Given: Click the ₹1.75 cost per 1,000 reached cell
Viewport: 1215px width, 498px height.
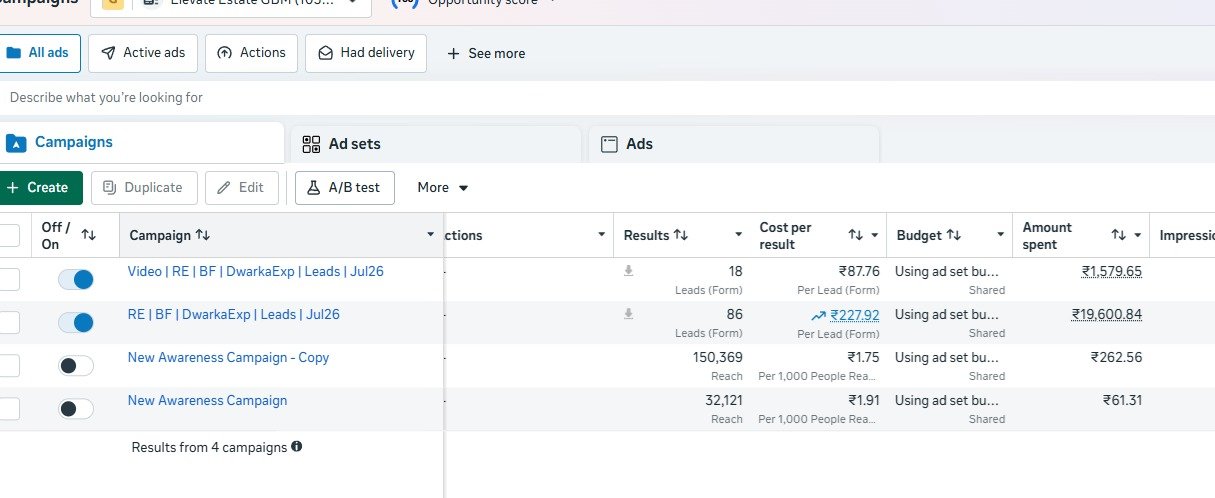Looking at the screenshot, I should tap(864, 357).
